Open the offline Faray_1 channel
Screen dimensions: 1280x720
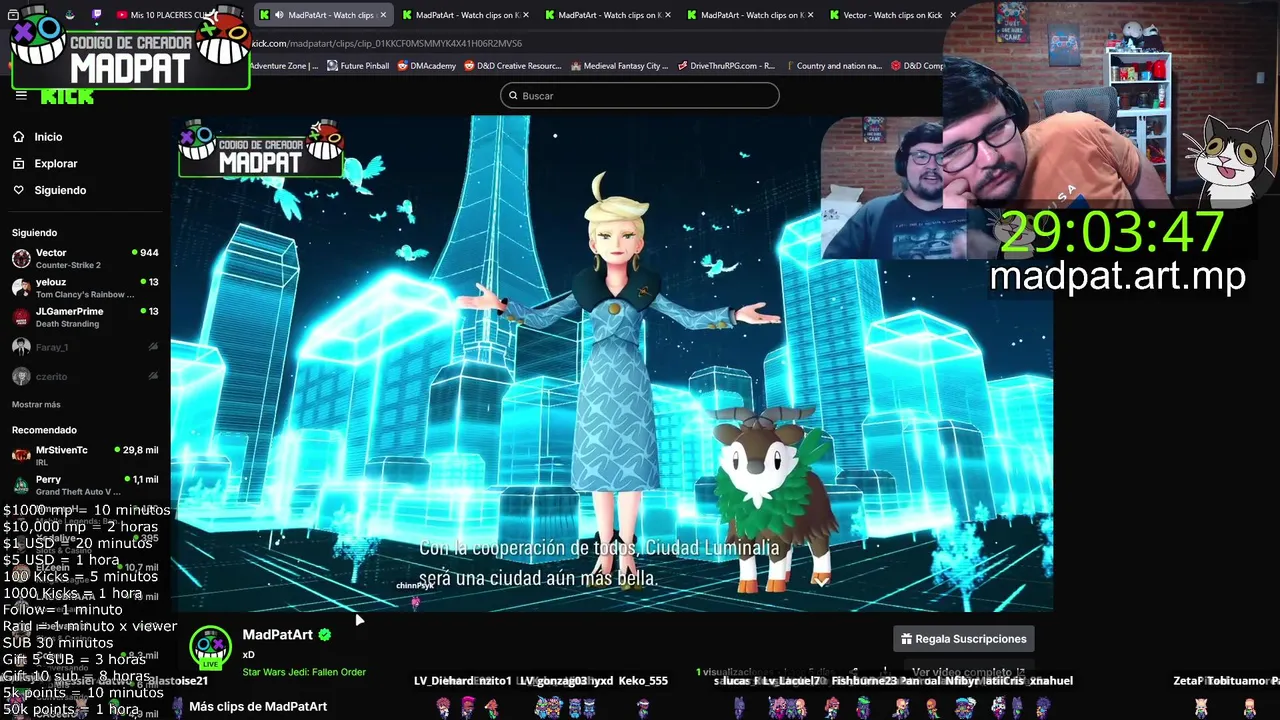[85, 347]
